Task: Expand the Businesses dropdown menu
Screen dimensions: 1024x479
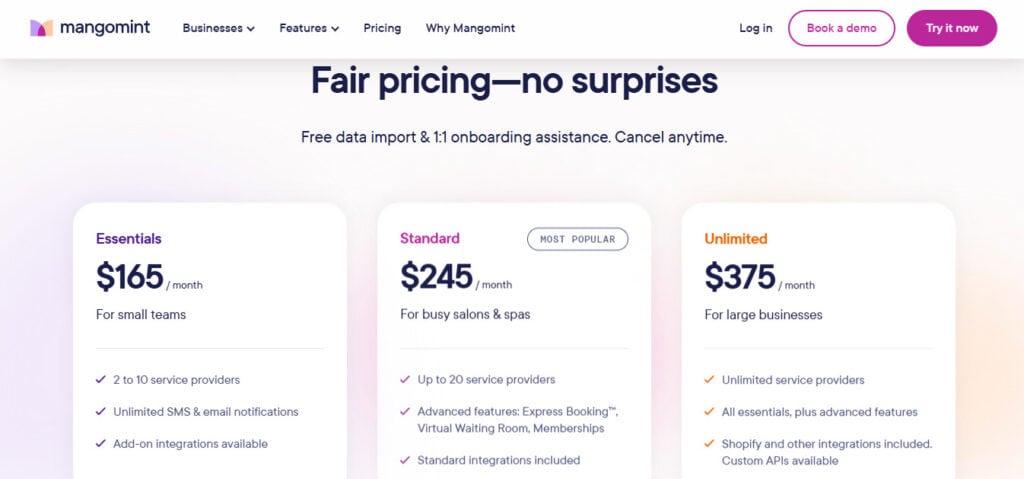Action: click(219, 28)
